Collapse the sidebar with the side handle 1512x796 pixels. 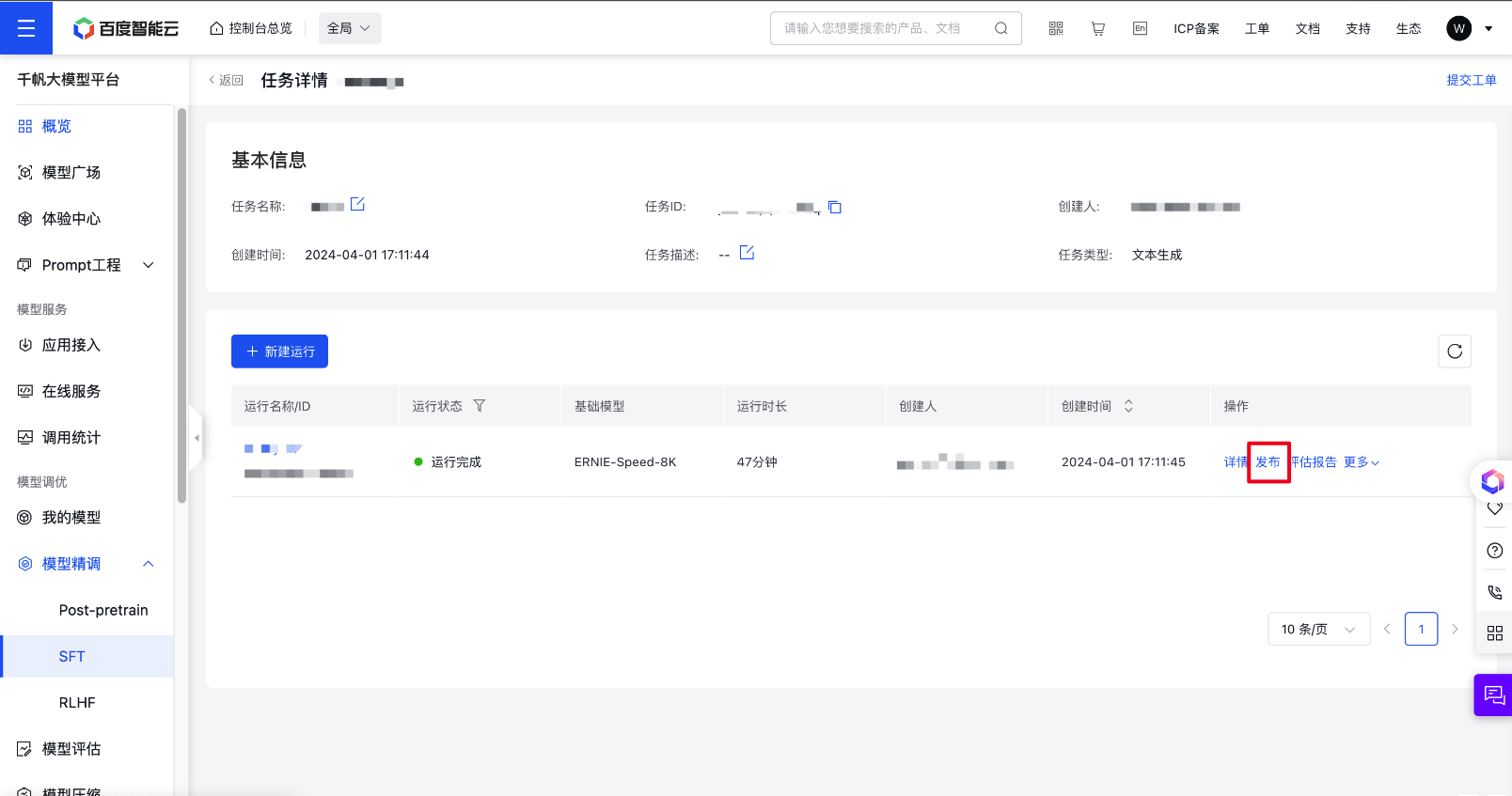click(x=196, y=438)
